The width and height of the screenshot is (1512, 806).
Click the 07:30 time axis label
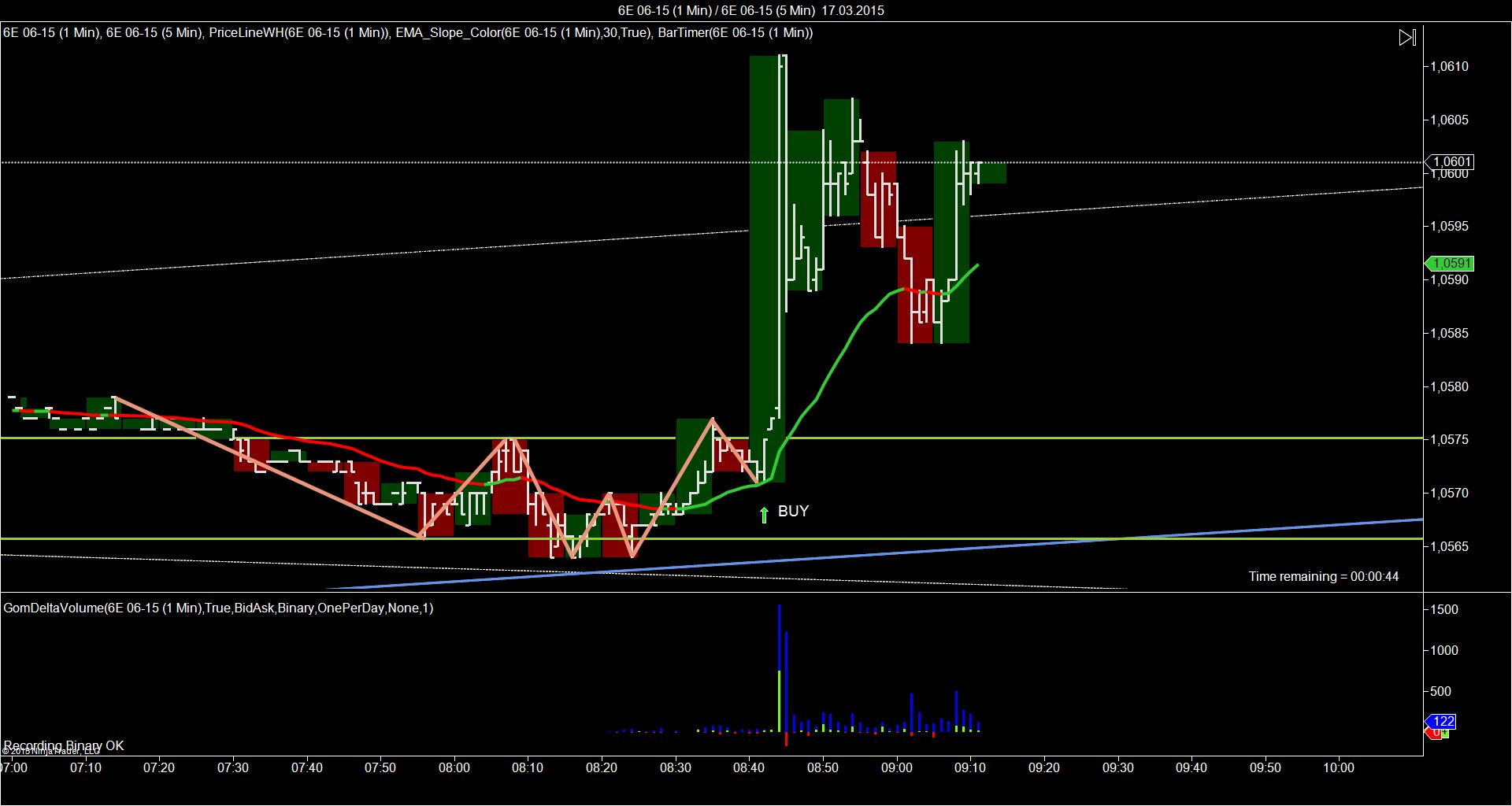point(233,768)
